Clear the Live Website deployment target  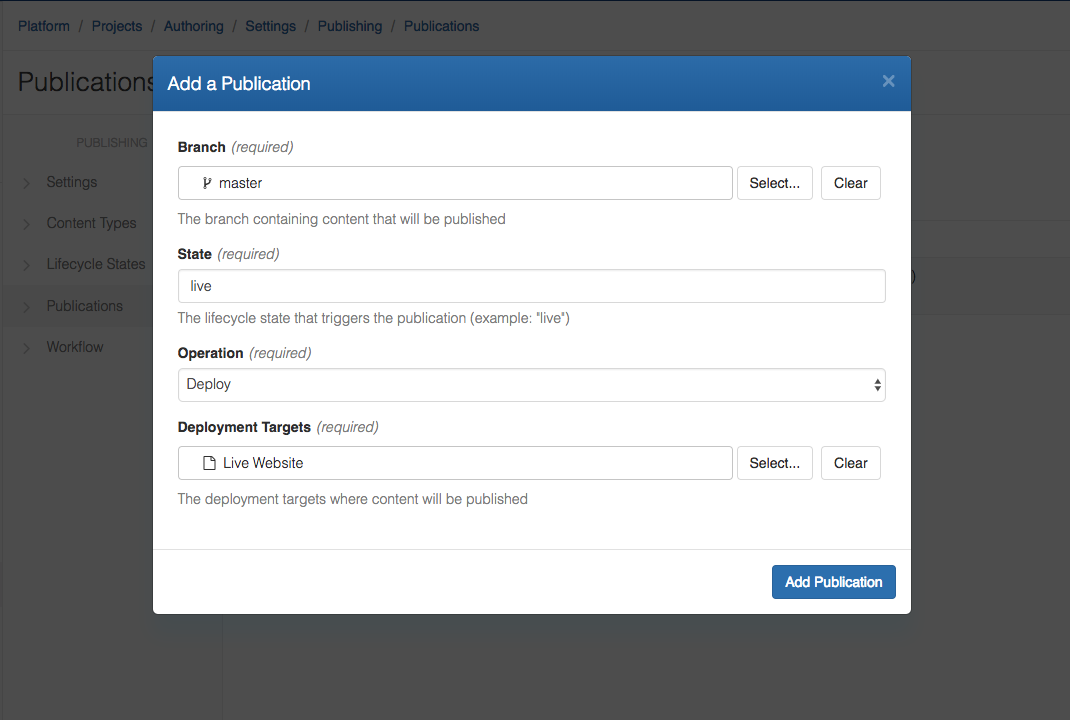[x=850, y=463]
